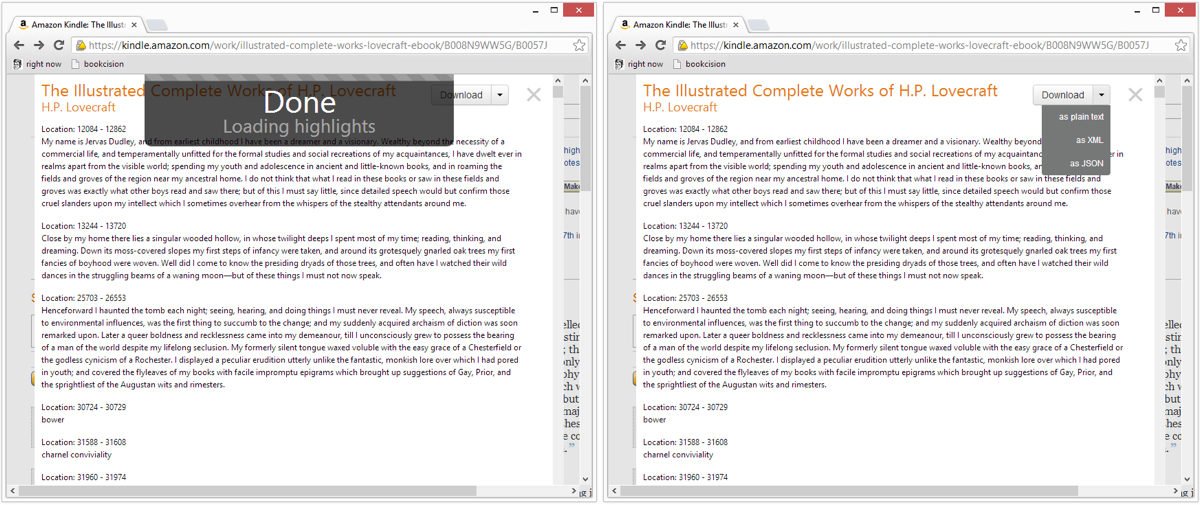Viewport: 1200px width, 505px height.
Task: Select 'Location: 12084 - 12862' in right window
Action: coord(685,129)
